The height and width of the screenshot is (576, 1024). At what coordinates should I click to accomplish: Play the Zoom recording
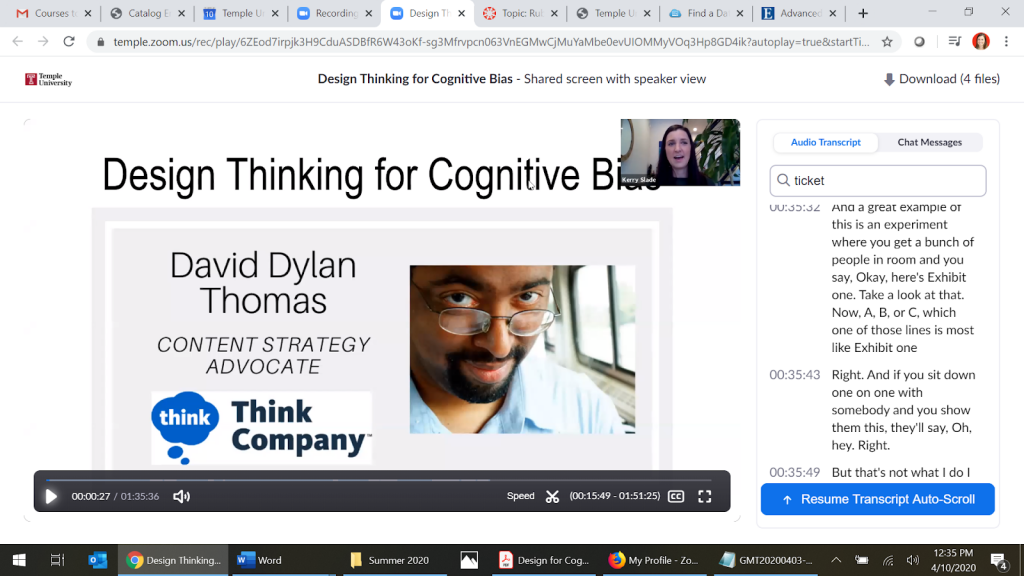(x=51, y=496)
